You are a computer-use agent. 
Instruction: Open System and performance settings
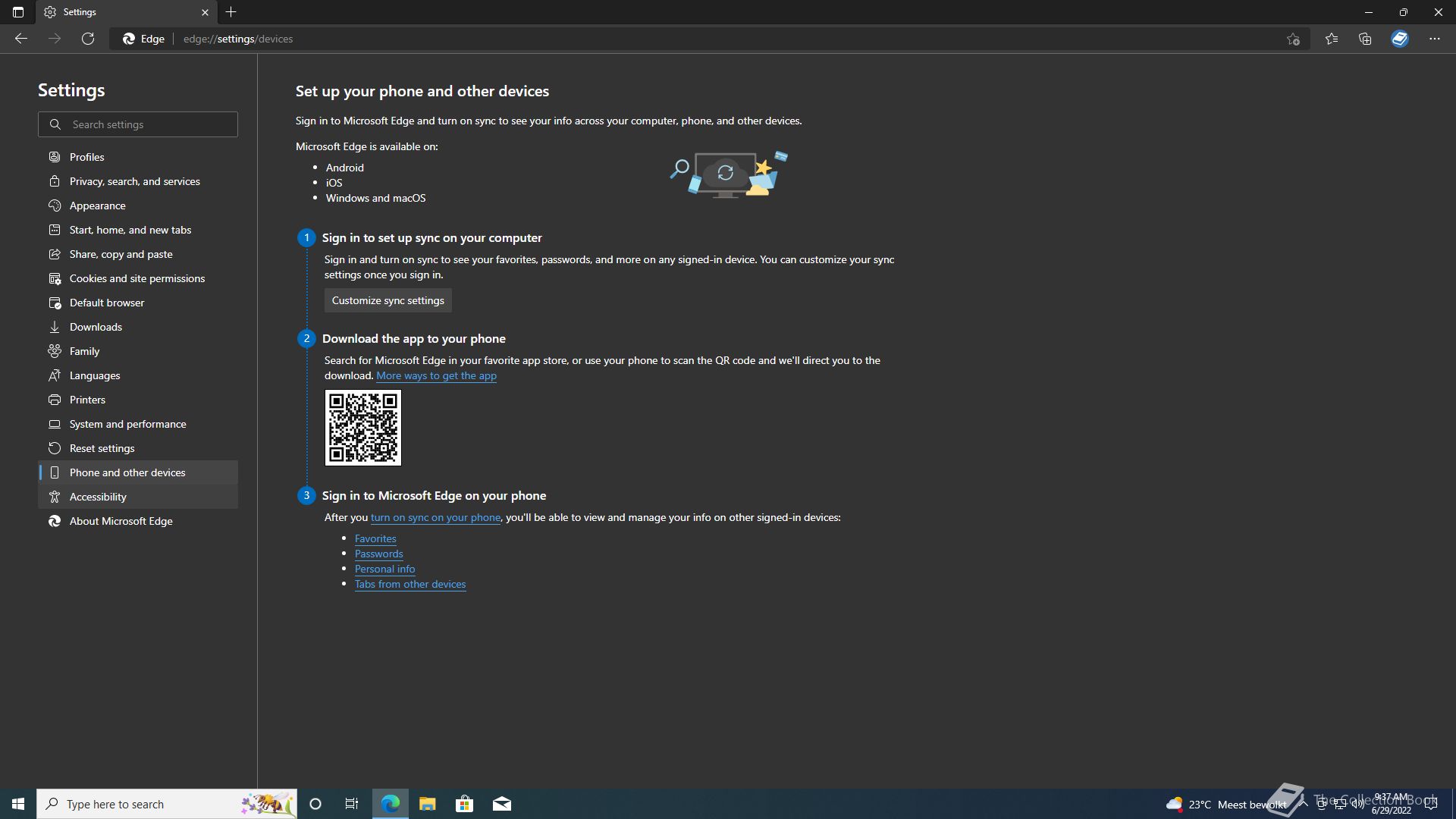click(138, 424)
